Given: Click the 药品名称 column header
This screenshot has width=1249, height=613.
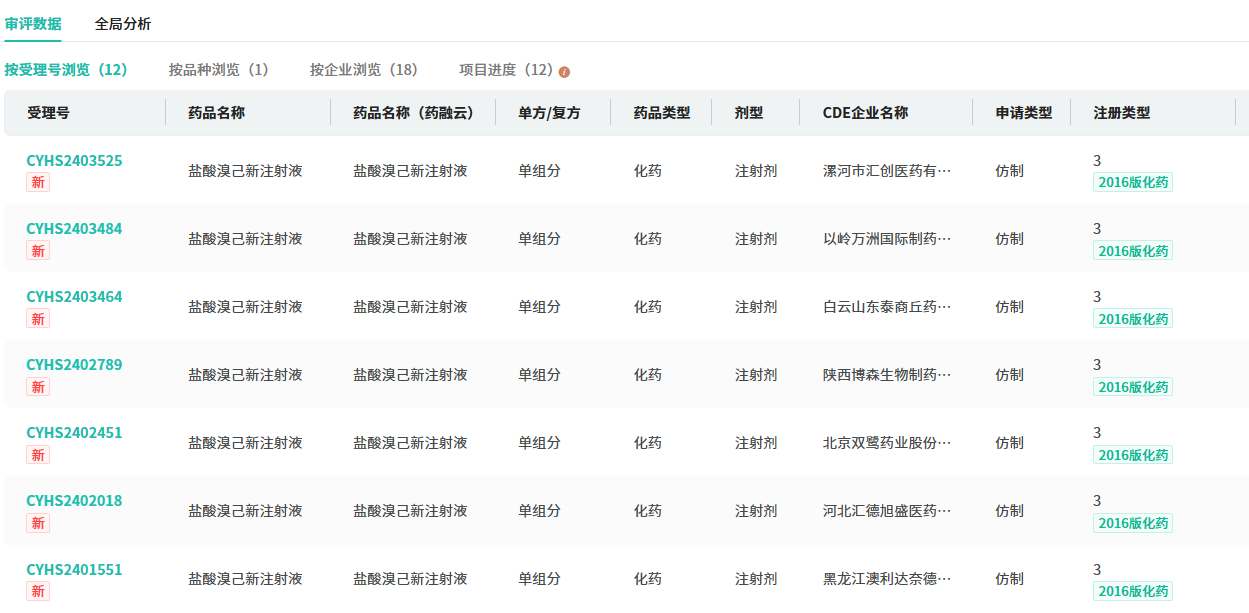Looking at the screenshot, I should coord(216,113).
